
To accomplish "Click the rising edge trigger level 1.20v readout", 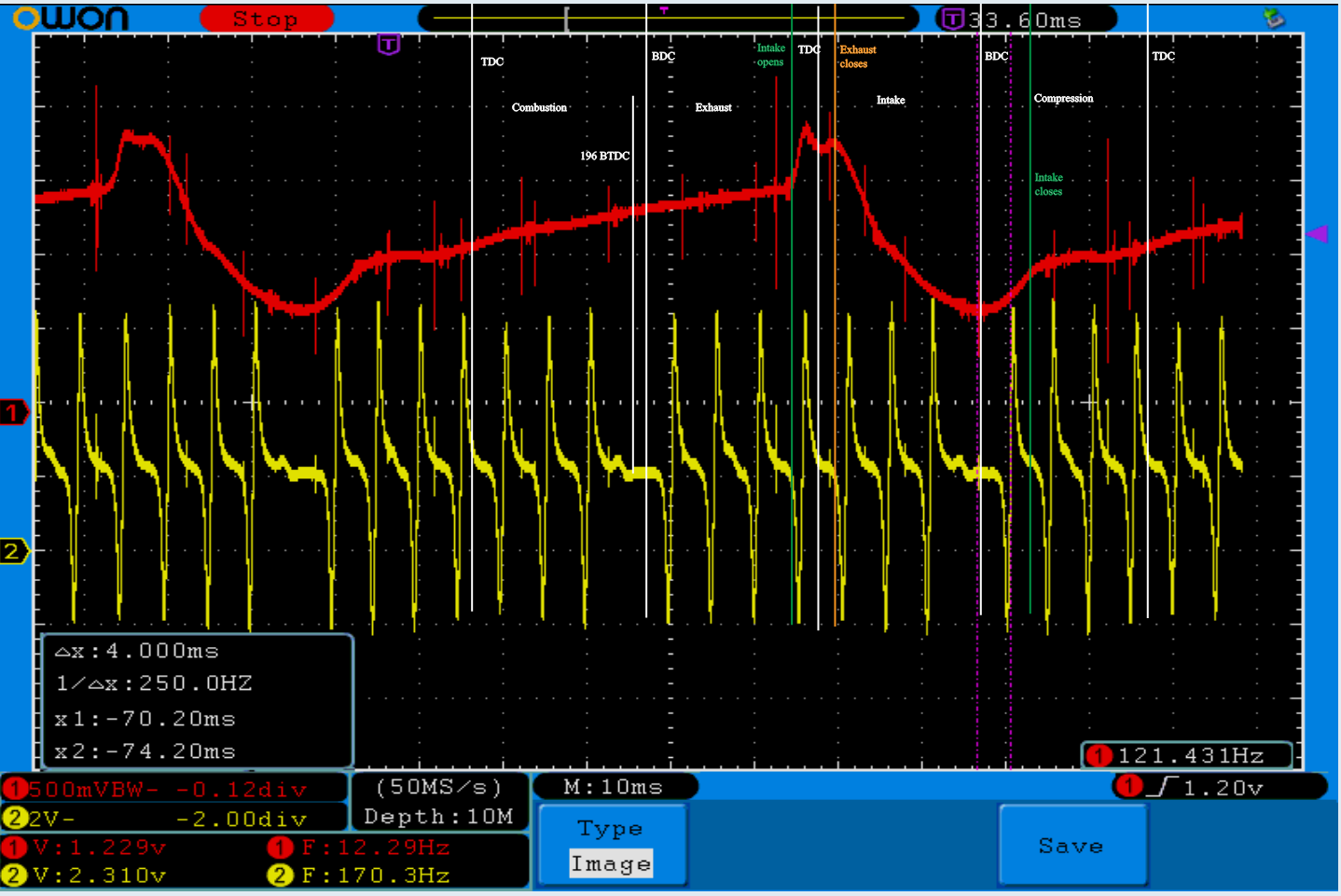I will click(1221, 787).
